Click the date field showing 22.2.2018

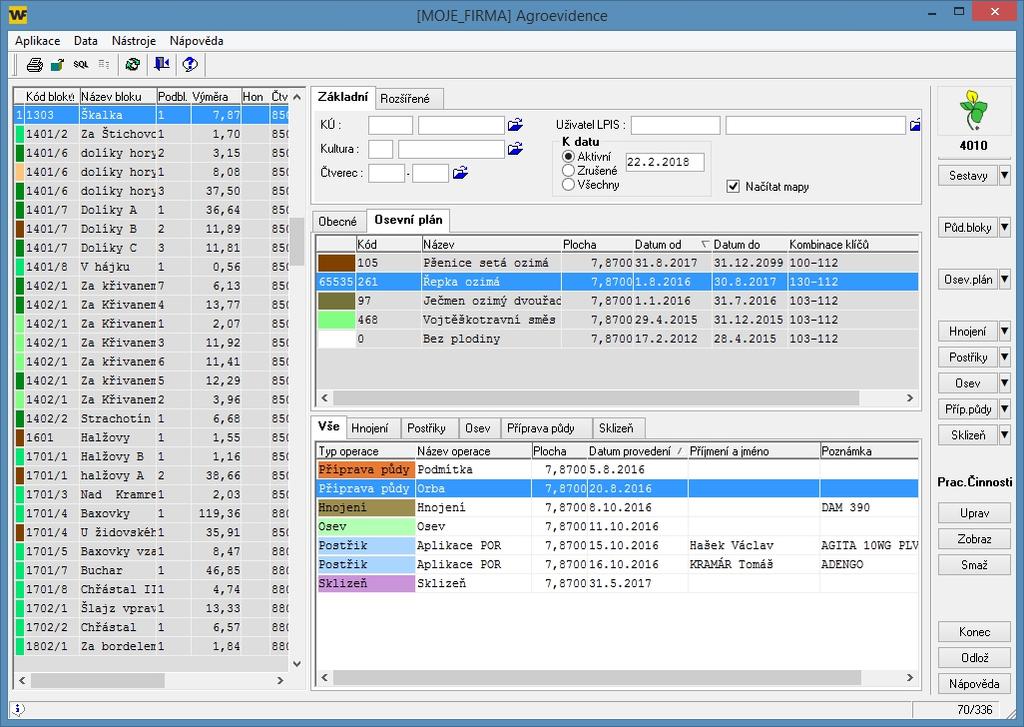(x=664, y=162)
